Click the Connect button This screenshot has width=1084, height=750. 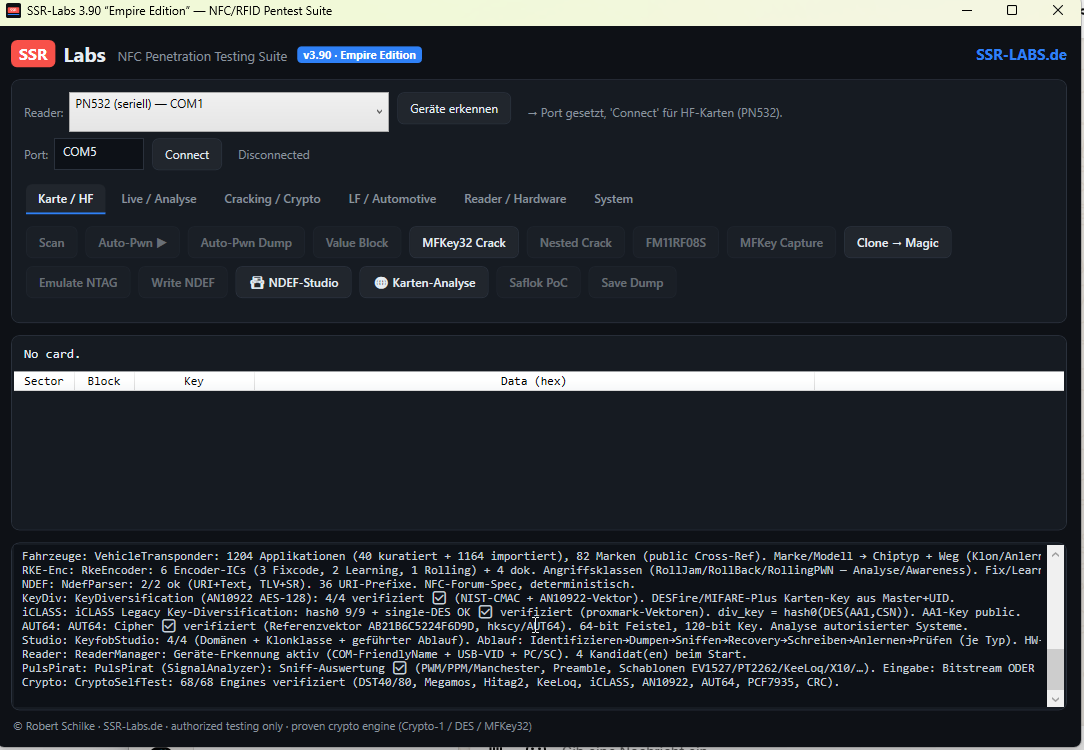pos(187,155)
